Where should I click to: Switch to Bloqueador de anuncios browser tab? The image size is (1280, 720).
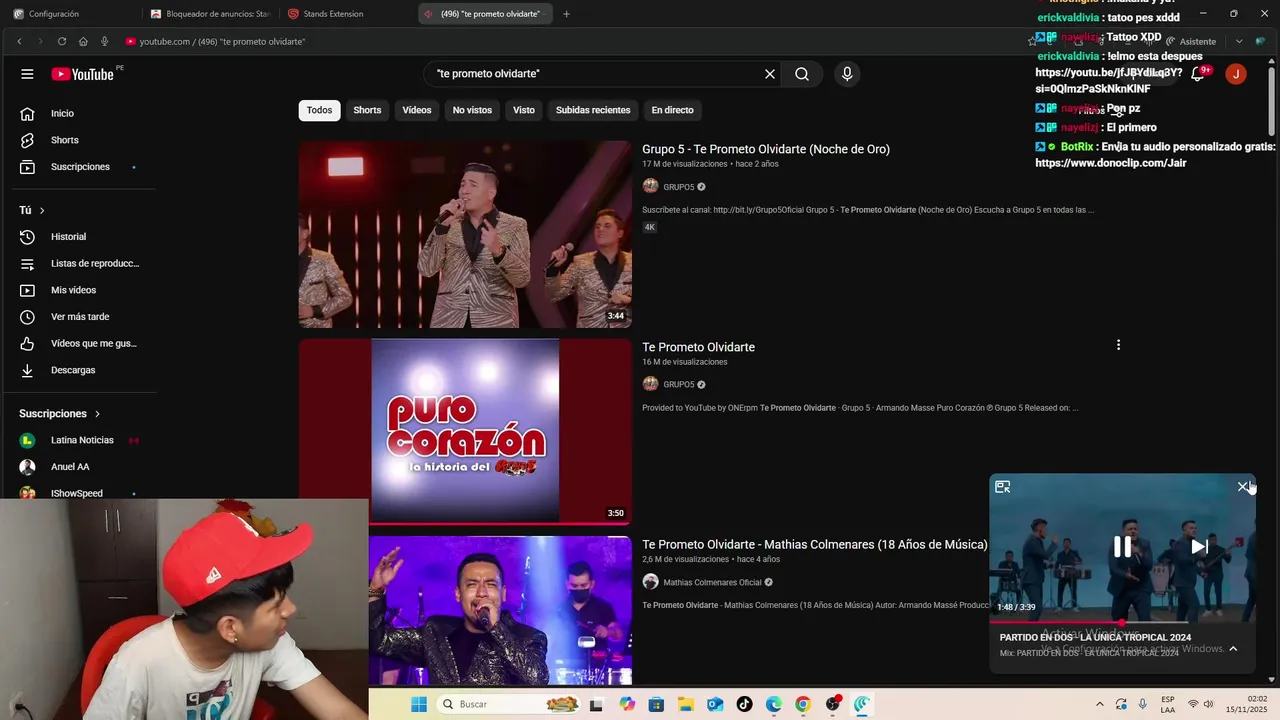[x=210, y=14]
